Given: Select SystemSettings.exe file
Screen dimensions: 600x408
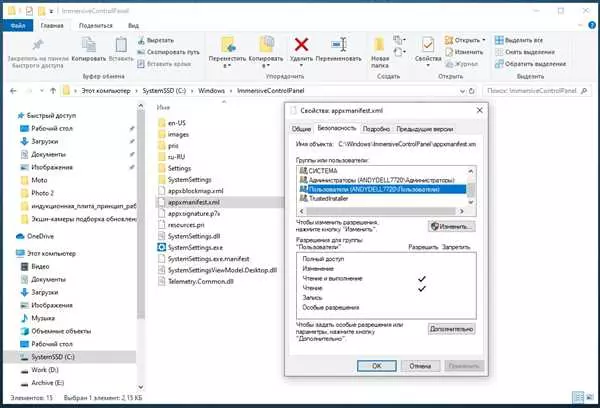Looking at the screenshot, I should [x=195, y=247].
